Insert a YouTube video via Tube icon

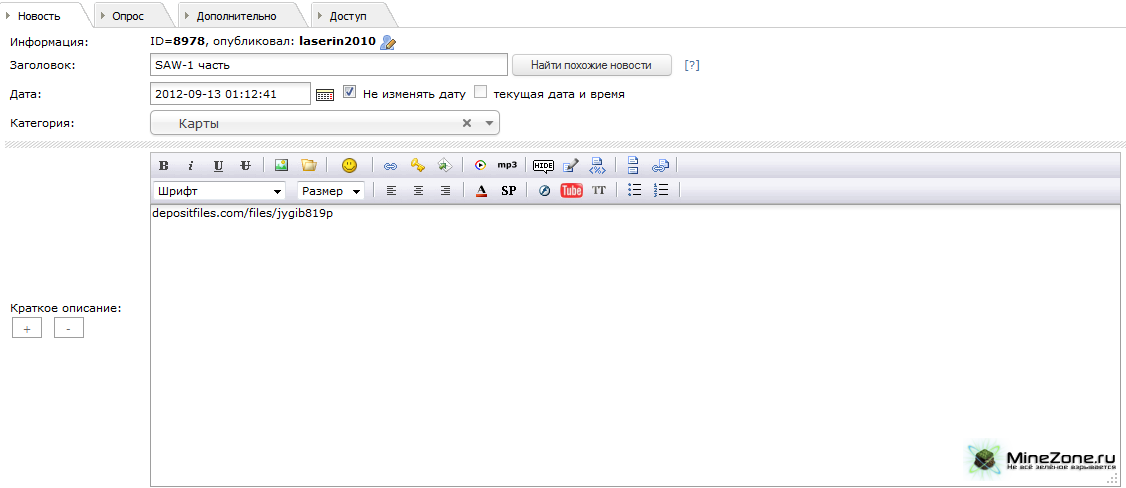571,190
